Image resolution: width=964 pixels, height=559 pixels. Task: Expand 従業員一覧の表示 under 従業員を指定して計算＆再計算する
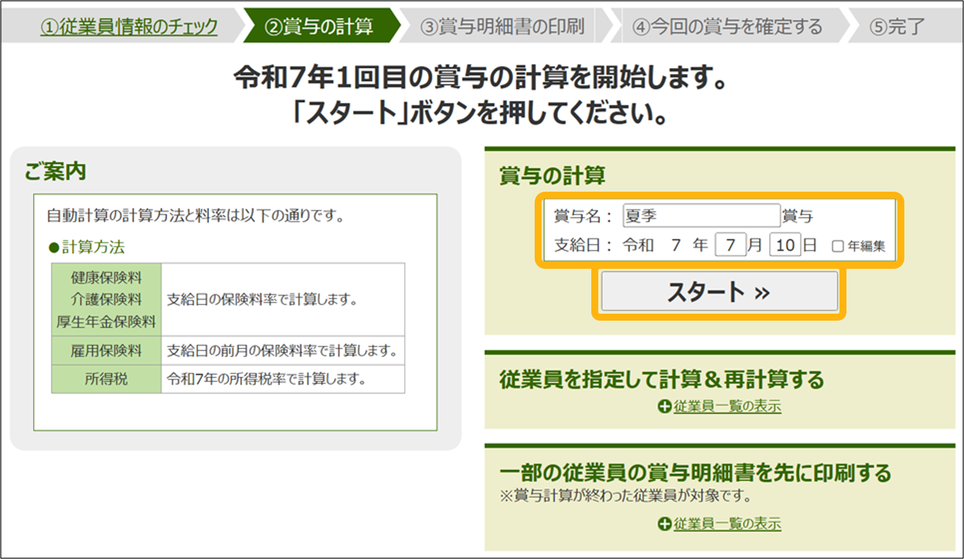click(x=726, y=407)
